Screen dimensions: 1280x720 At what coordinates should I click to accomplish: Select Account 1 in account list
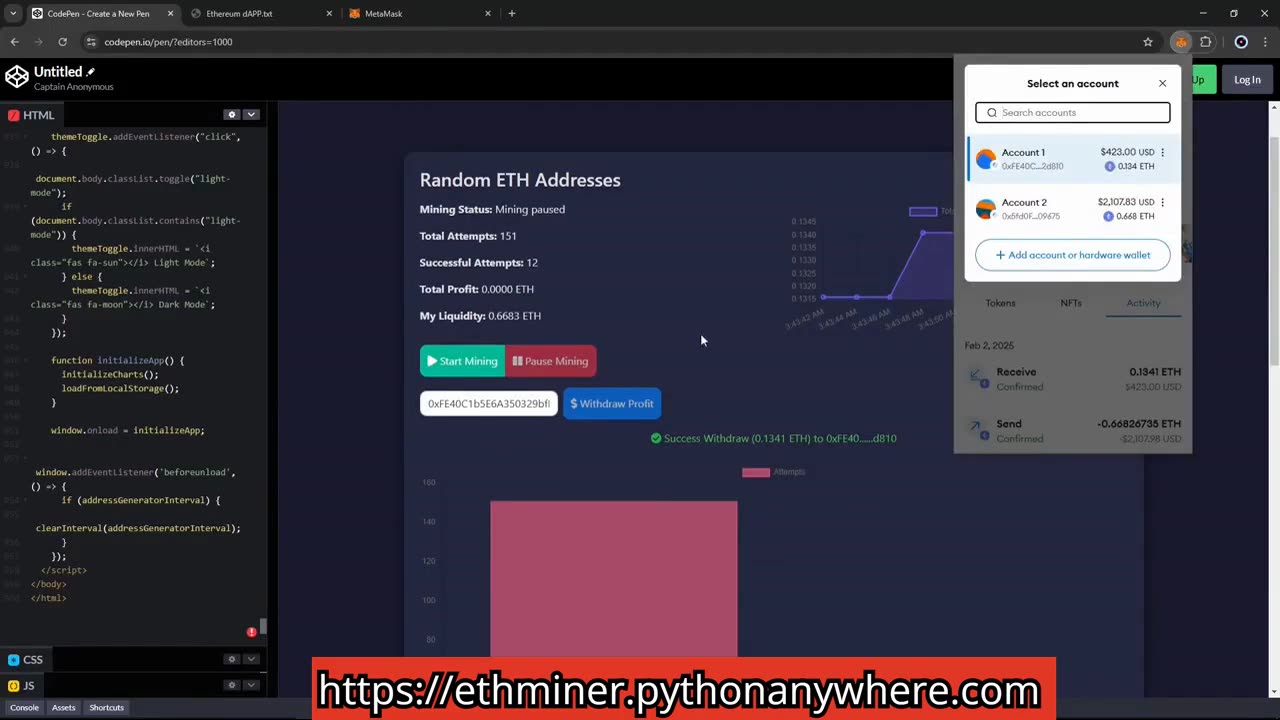(1073, 159)
